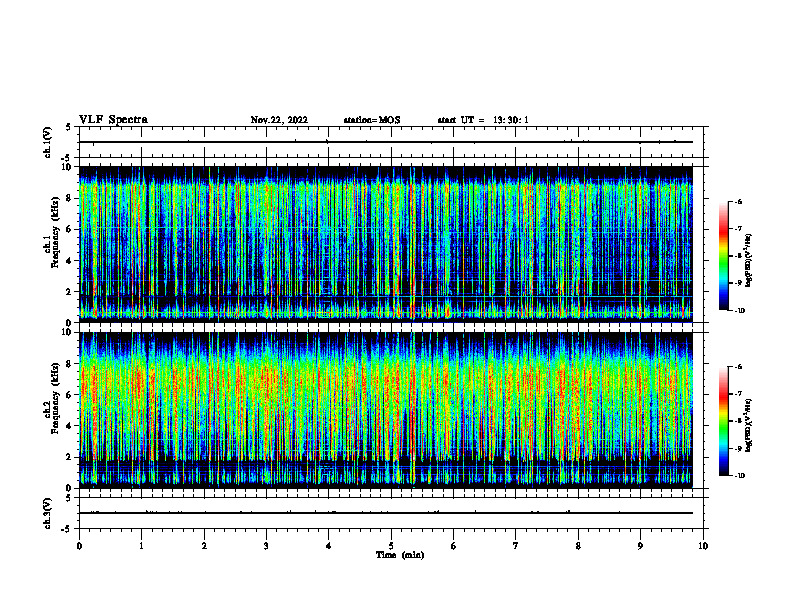Click the ch.2 spectrogram color bar
Screen dimensions: 792x612
723,421
